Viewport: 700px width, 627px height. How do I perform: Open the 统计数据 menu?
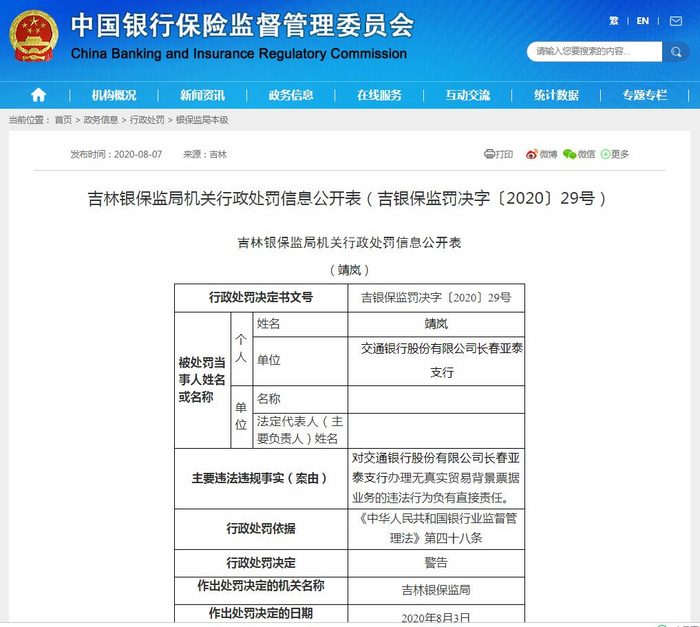[x=556, y=95]
